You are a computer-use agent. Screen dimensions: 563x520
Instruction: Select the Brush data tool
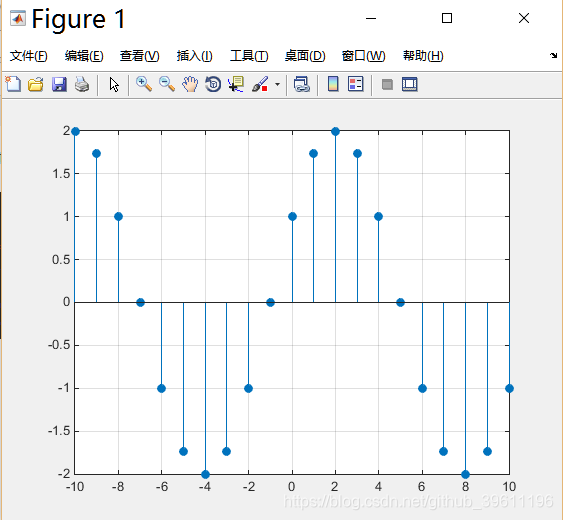pos(260,84)
